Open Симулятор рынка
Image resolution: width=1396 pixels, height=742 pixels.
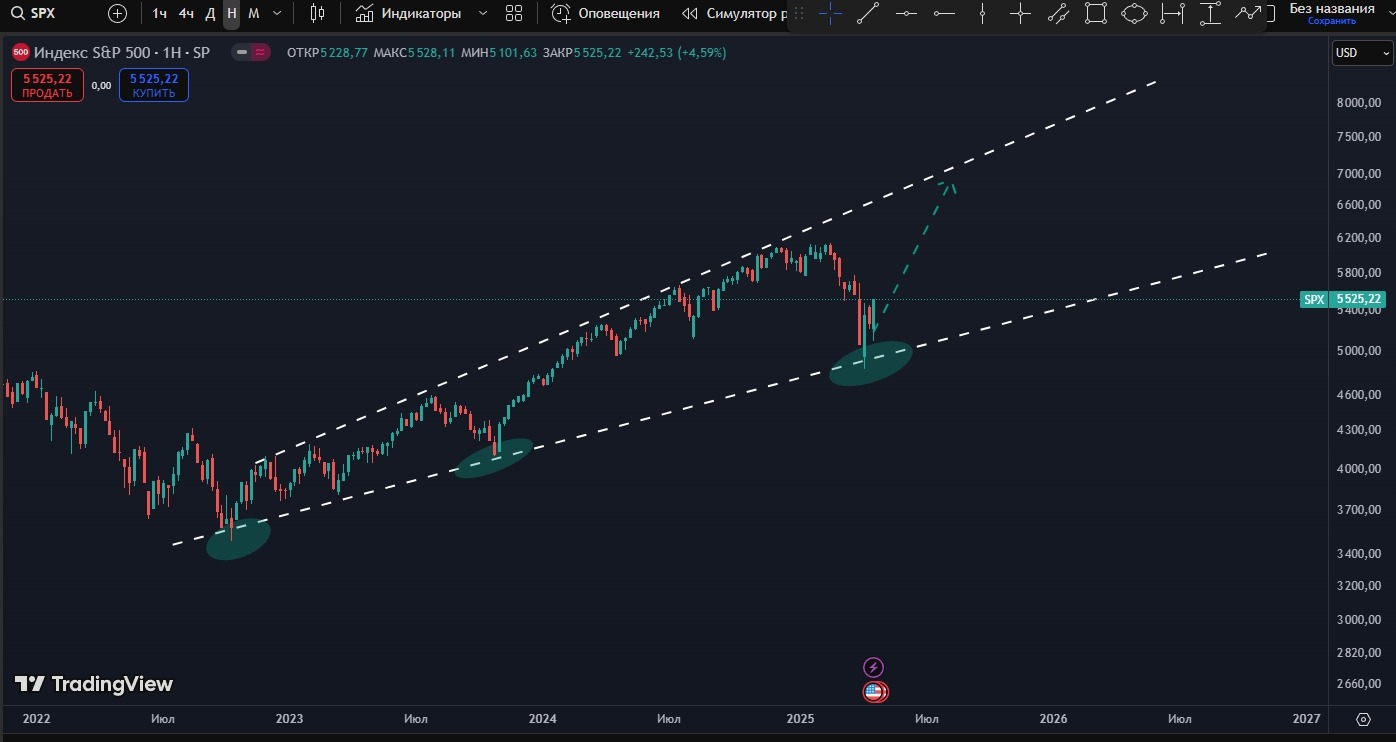click(737, 13)
